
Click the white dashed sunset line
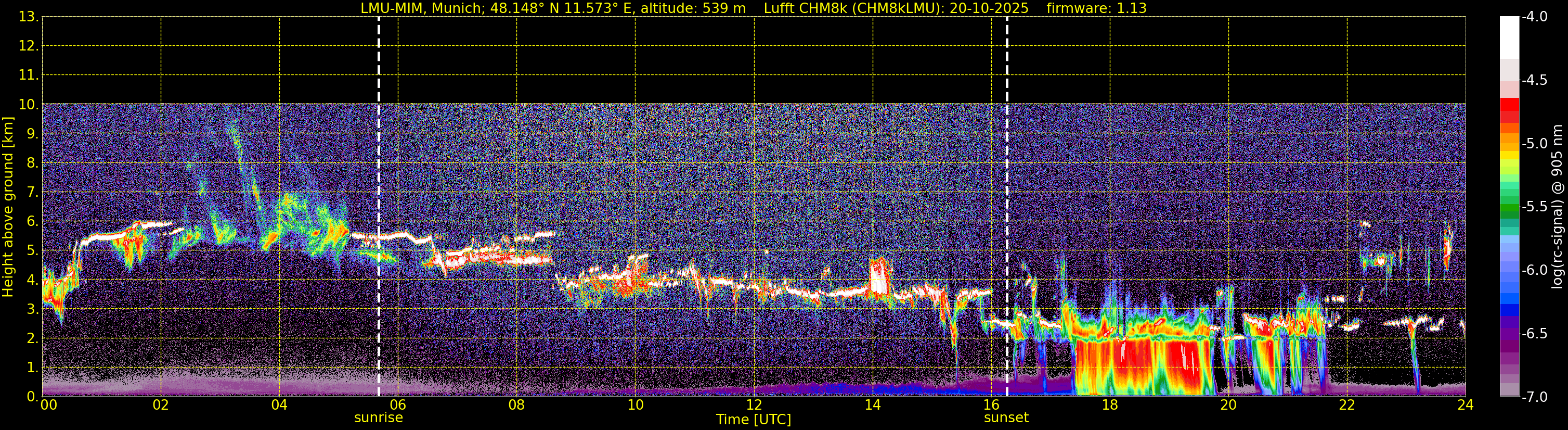click(1007, 207)
